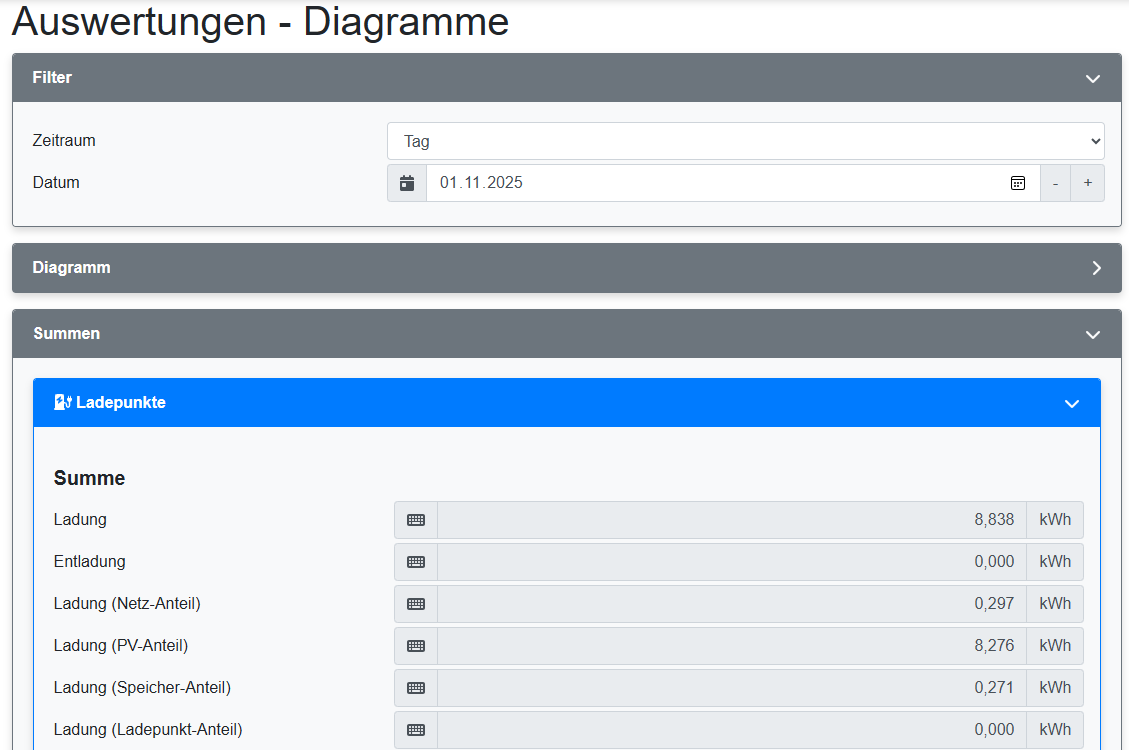Screen dimensions: 1129x750
Task: Click the keyboard icon beside the Entladung field
Action: 415,561
